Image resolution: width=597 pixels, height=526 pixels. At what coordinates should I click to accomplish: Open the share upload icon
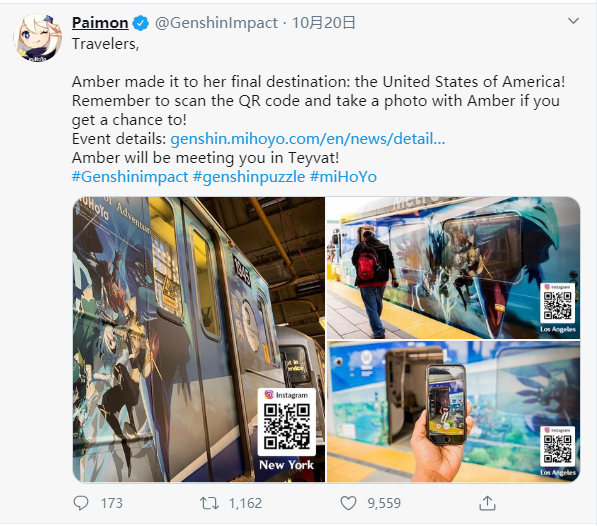point(487,503)
